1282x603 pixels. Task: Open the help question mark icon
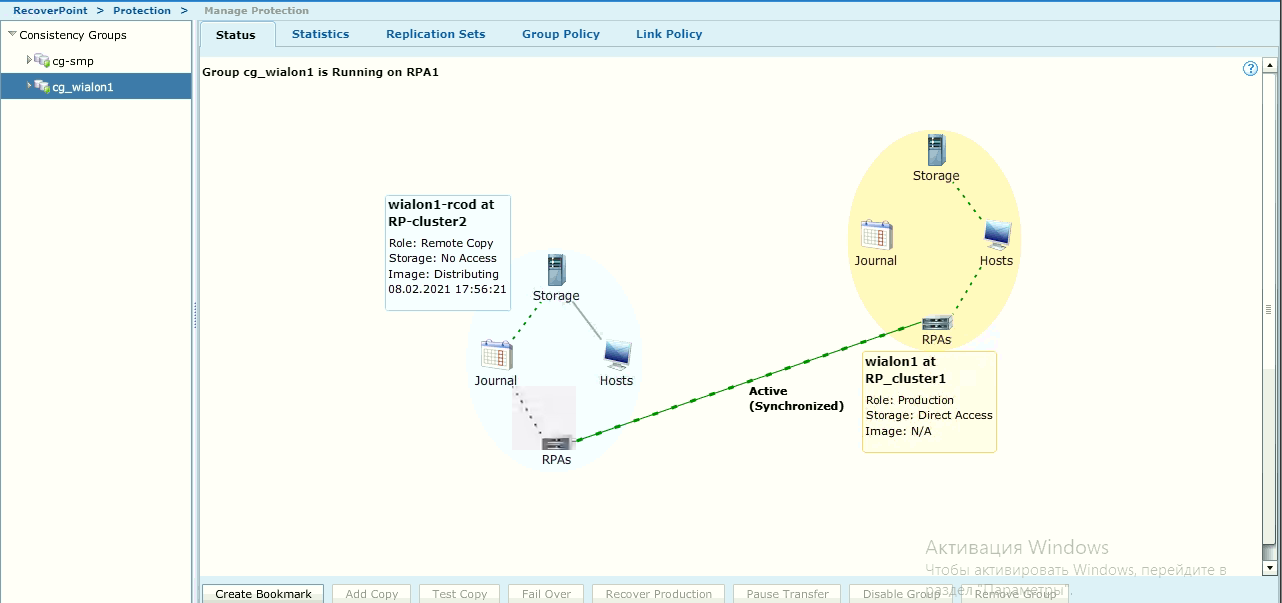(x=1250, y=69)
